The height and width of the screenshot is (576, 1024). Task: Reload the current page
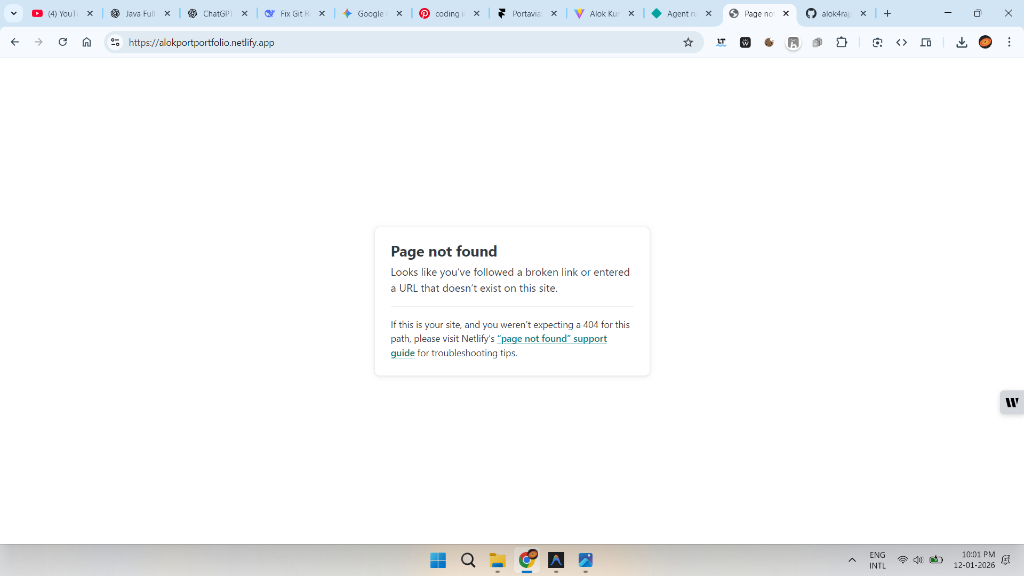(63, 42)
